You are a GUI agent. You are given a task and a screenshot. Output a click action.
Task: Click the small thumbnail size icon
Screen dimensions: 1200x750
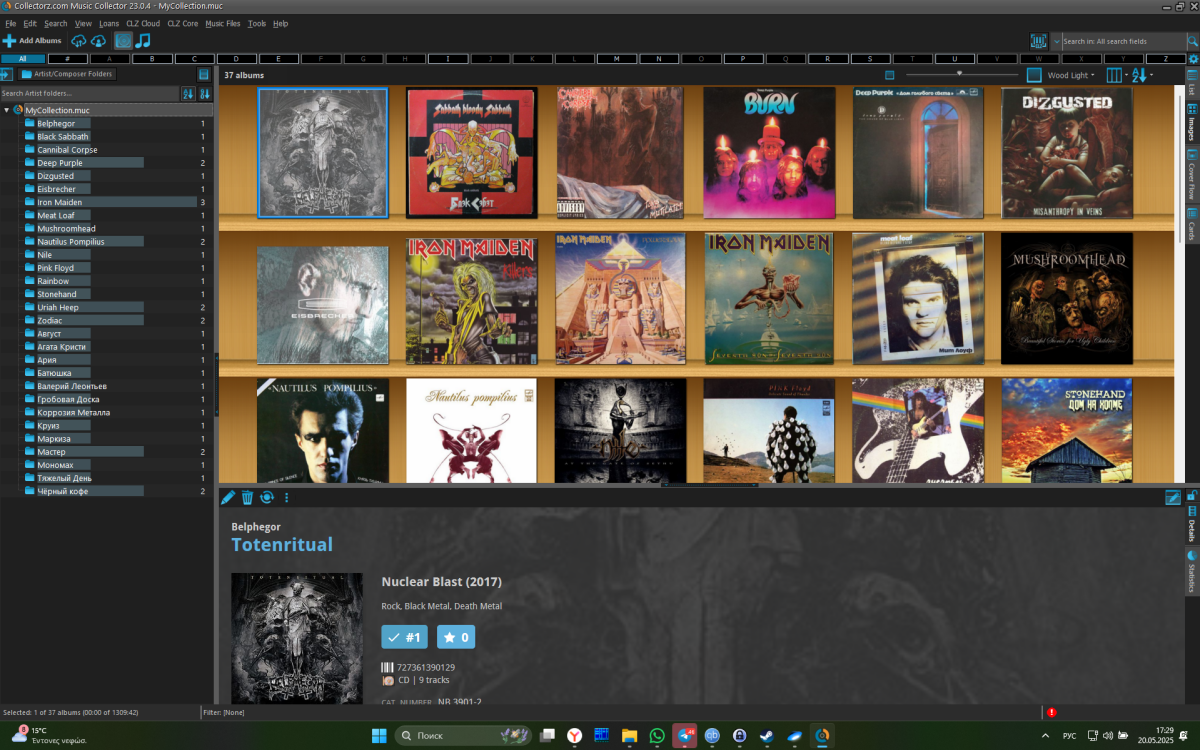[x=890, y=75]
